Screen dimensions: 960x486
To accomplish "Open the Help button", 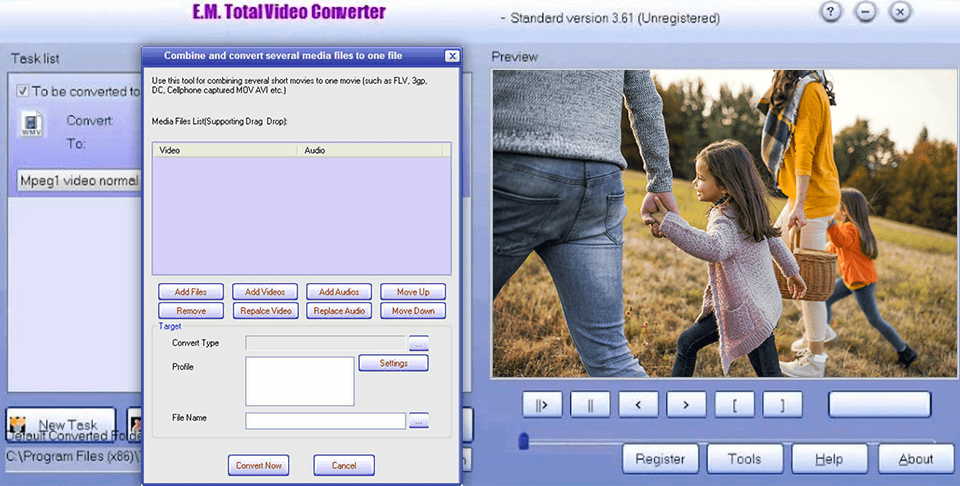I will [x=830, y=459].
